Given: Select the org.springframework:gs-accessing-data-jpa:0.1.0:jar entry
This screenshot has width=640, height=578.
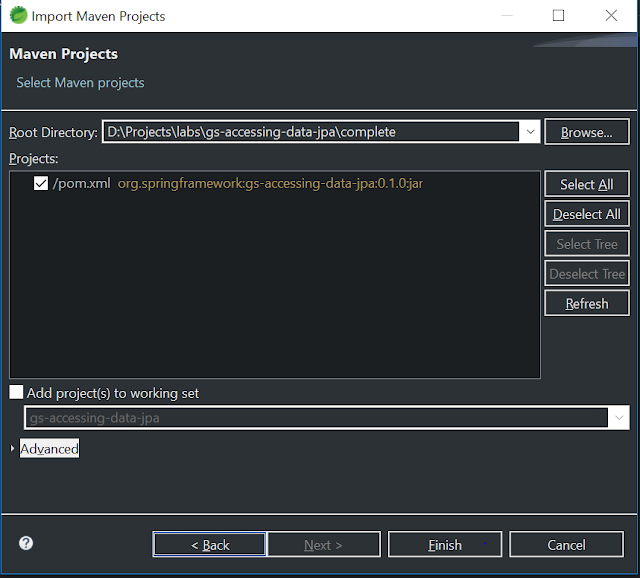Looking at the screenshot, I should [270, 184].
